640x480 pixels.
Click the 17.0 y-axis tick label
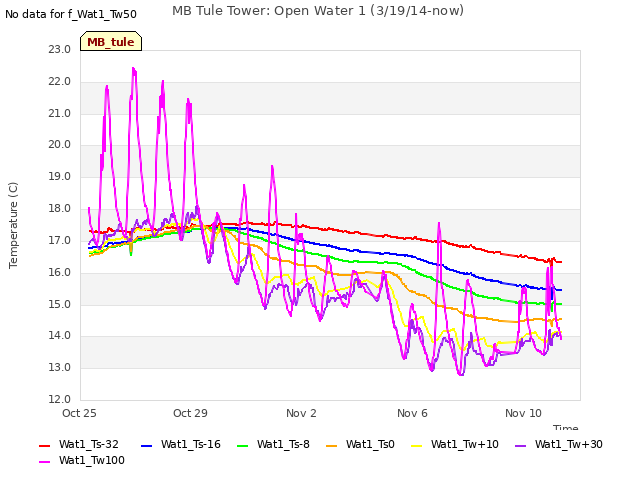60,240
